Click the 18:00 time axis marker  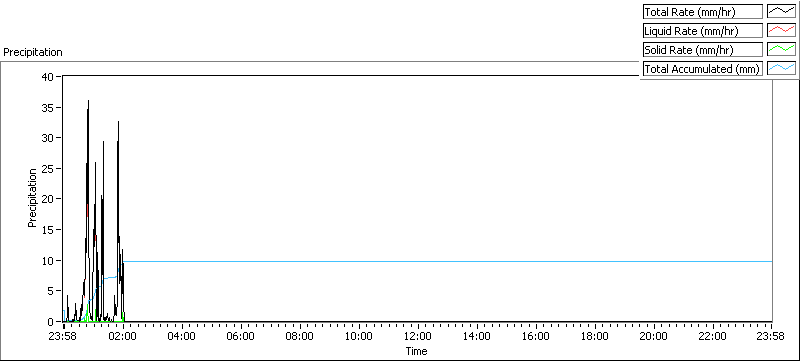pos(595,336)
